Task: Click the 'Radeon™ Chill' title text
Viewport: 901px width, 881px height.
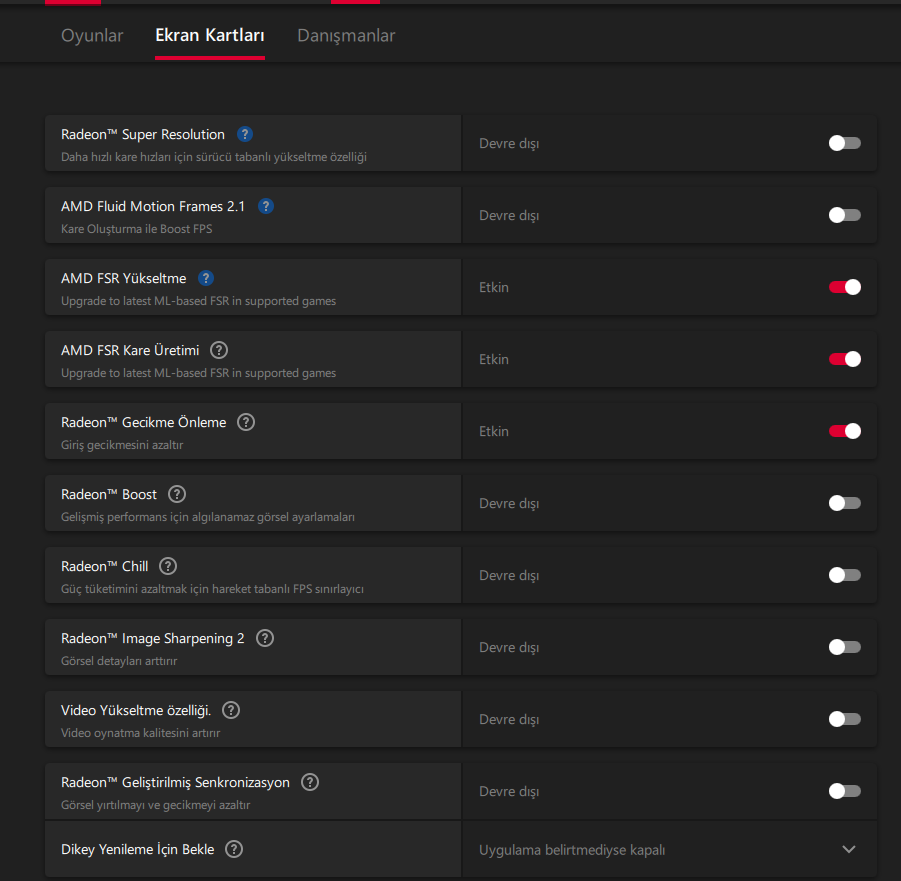Action: [105, 566]
